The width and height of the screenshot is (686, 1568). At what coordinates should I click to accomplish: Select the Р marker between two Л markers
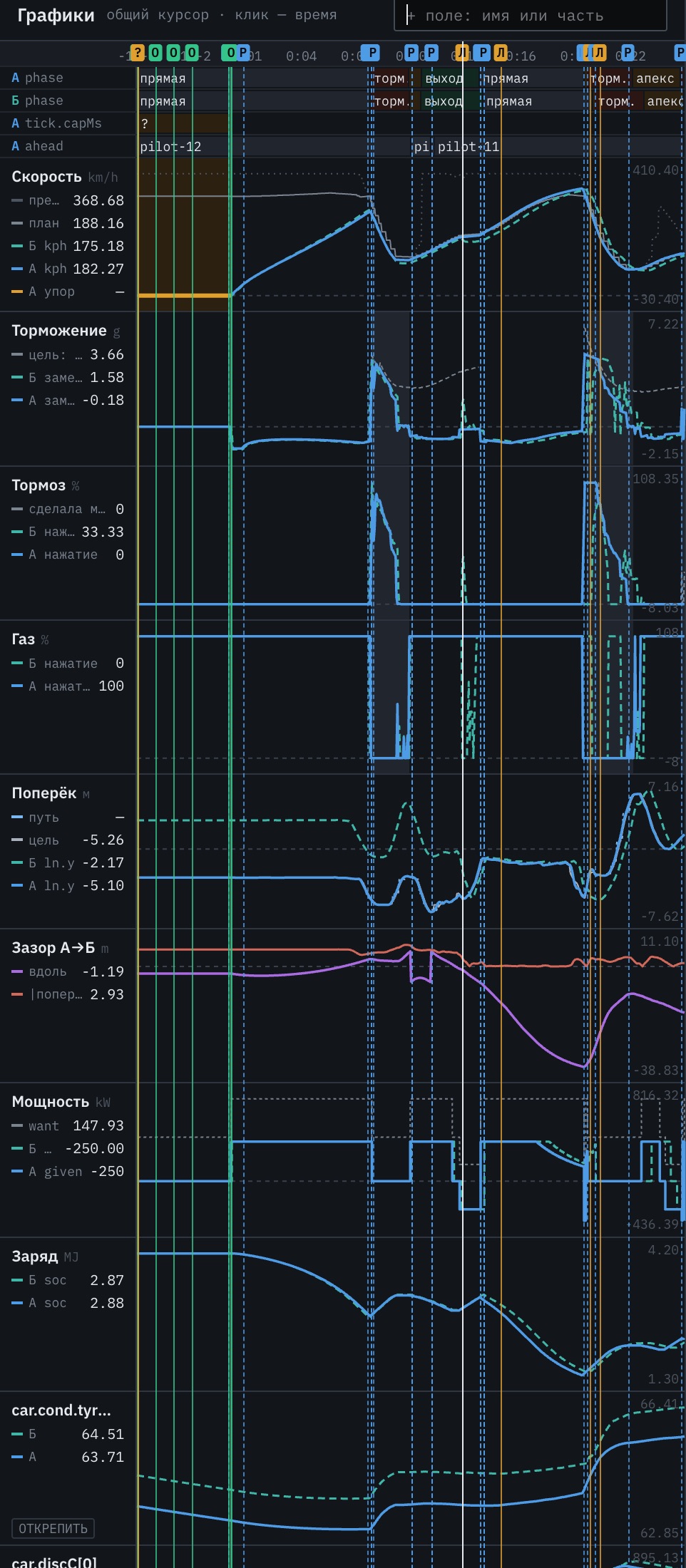click(x=482, y=52)
